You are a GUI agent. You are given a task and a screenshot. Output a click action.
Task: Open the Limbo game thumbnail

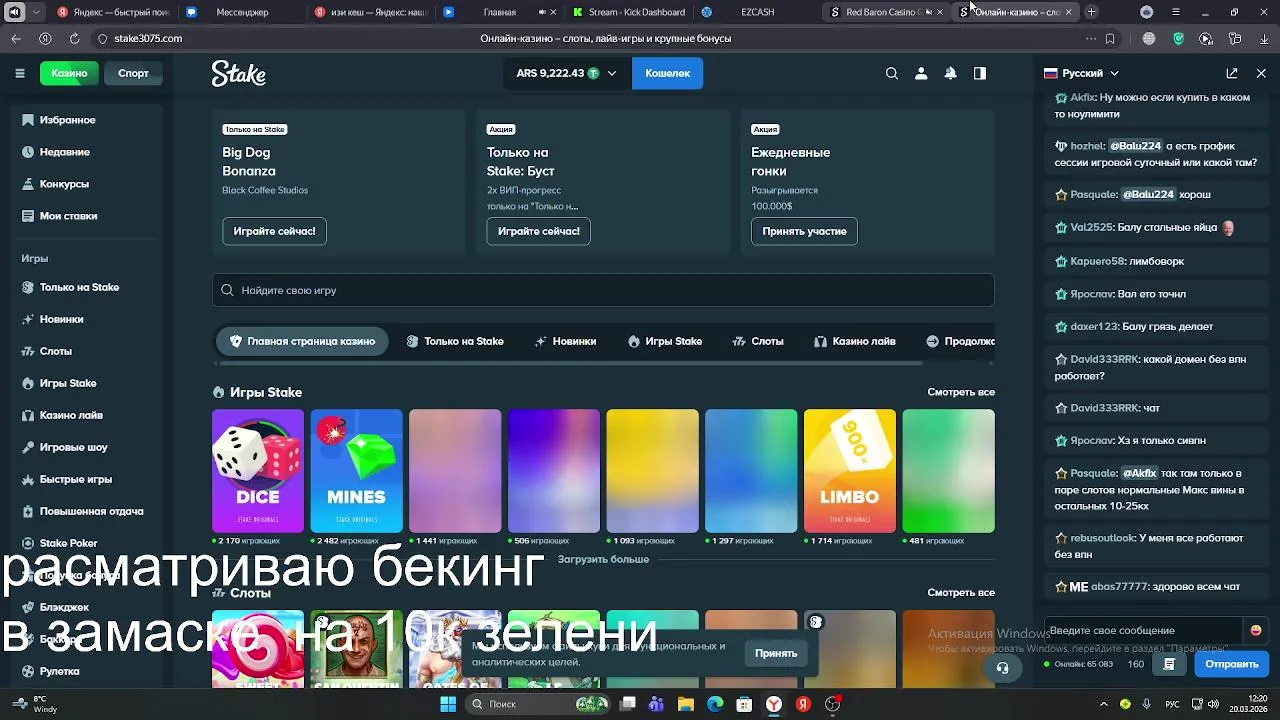849,471
